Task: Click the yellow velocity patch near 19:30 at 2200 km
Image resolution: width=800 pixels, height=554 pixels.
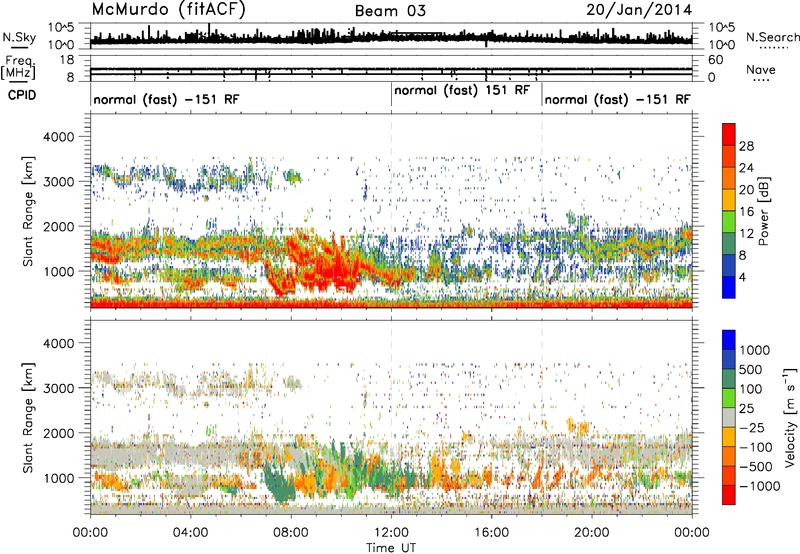Action: coord(579,424)
